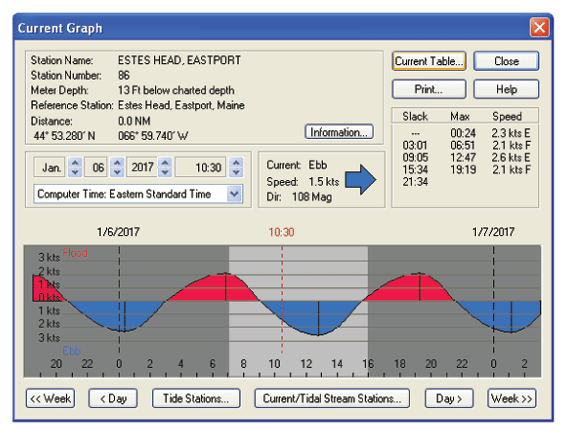Select max time 19:19
567x432 pixels.
463,170
